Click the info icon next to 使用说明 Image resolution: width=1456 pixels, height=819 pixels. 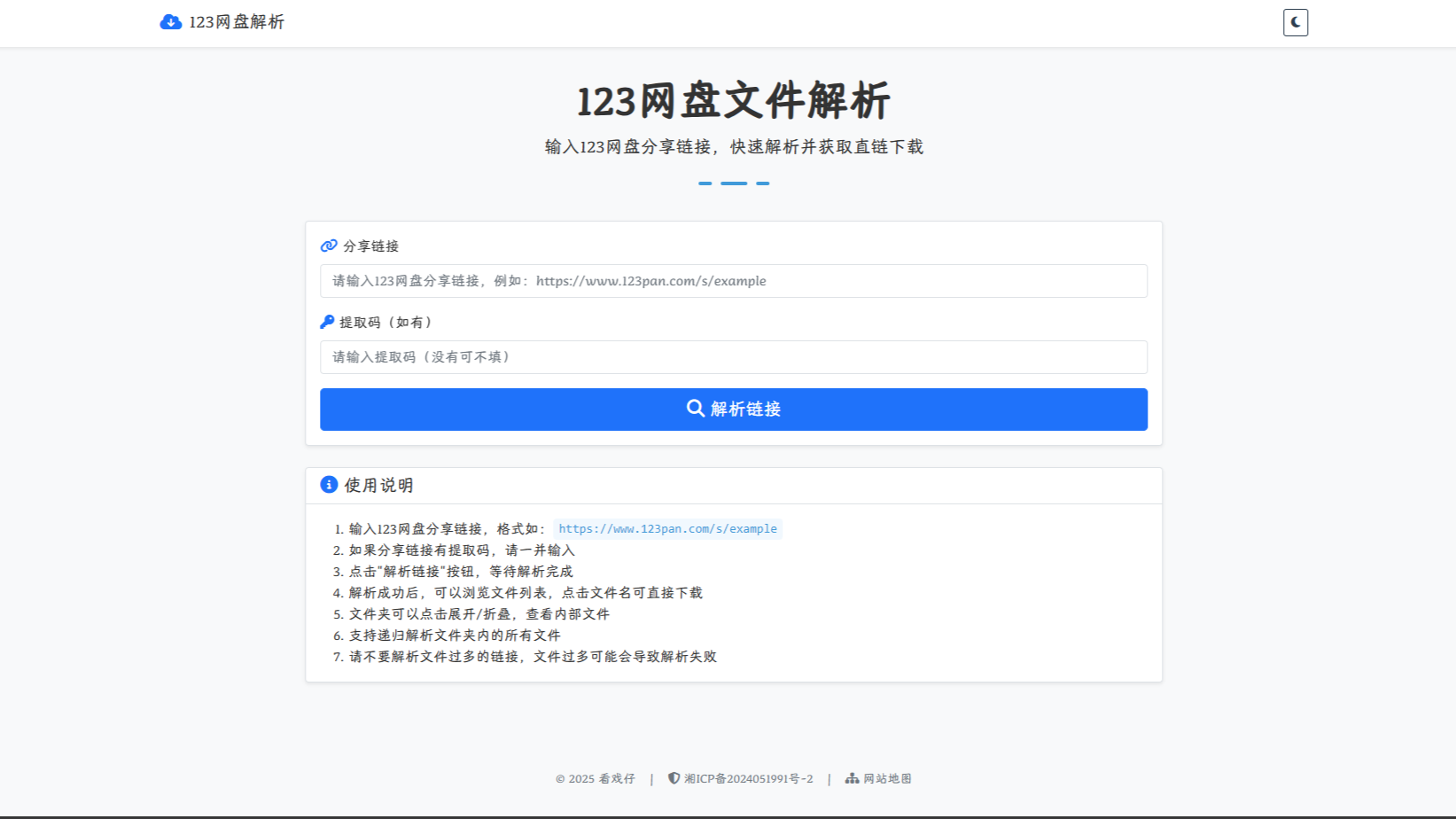pyautogui.click(x=329, y=484)
